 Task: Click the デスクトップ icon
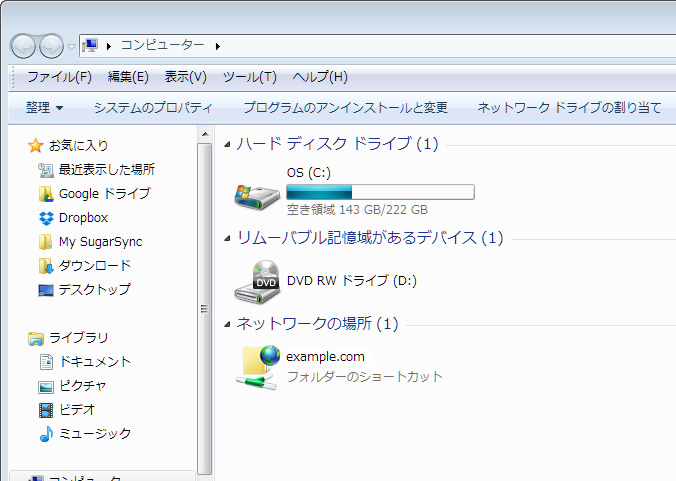click(46, 290)
